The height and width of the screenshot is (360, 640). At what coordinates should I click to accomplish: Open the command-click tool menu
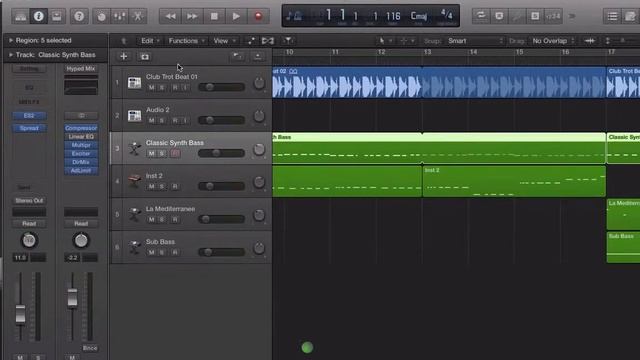pyautogui.click(x=407, y=41)
